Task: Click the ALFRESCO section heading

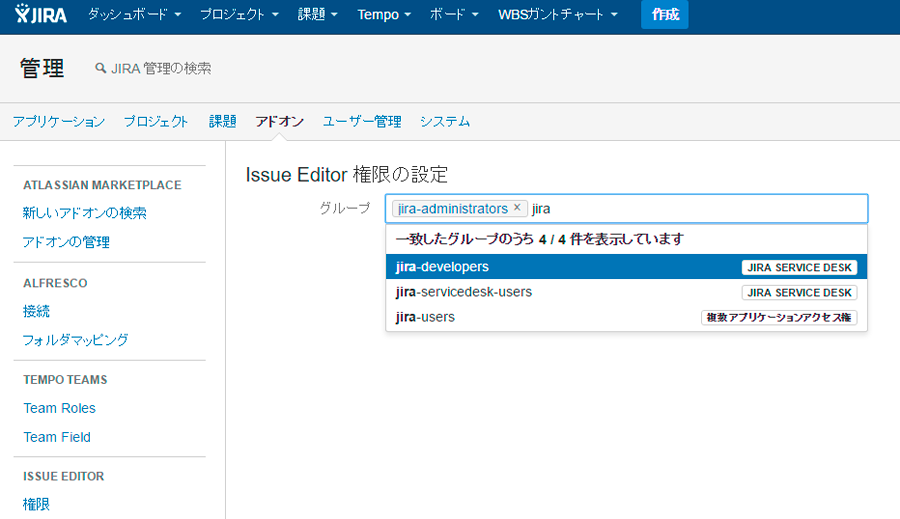Action: point(55,283)
